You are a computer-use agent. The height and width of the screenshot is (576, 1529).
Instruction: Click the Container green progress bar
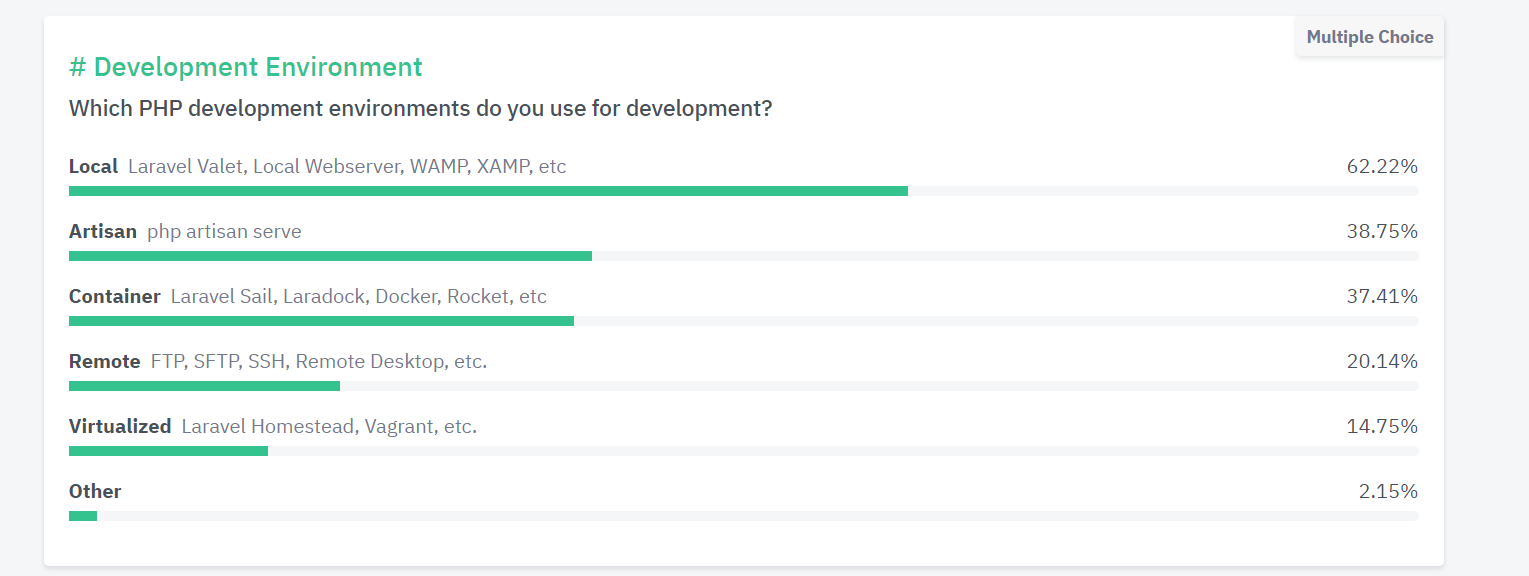pyautogui.click(x=321, y=320)
